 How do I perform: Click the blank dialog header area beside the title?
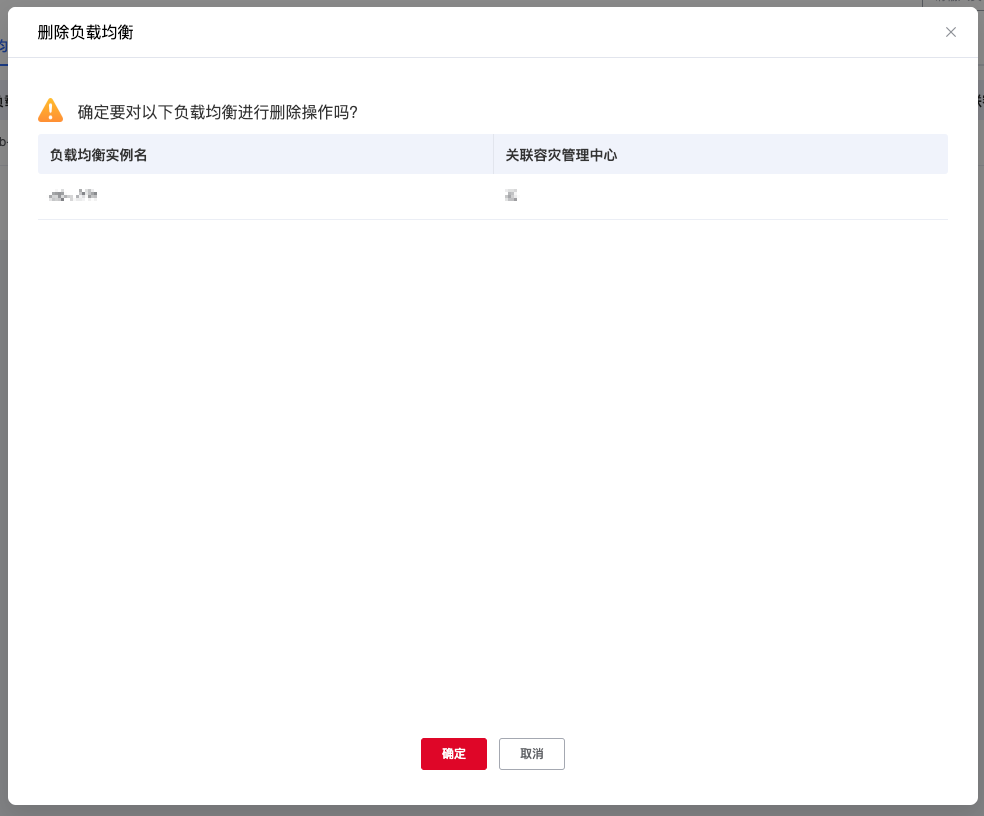tap(500, 32)
